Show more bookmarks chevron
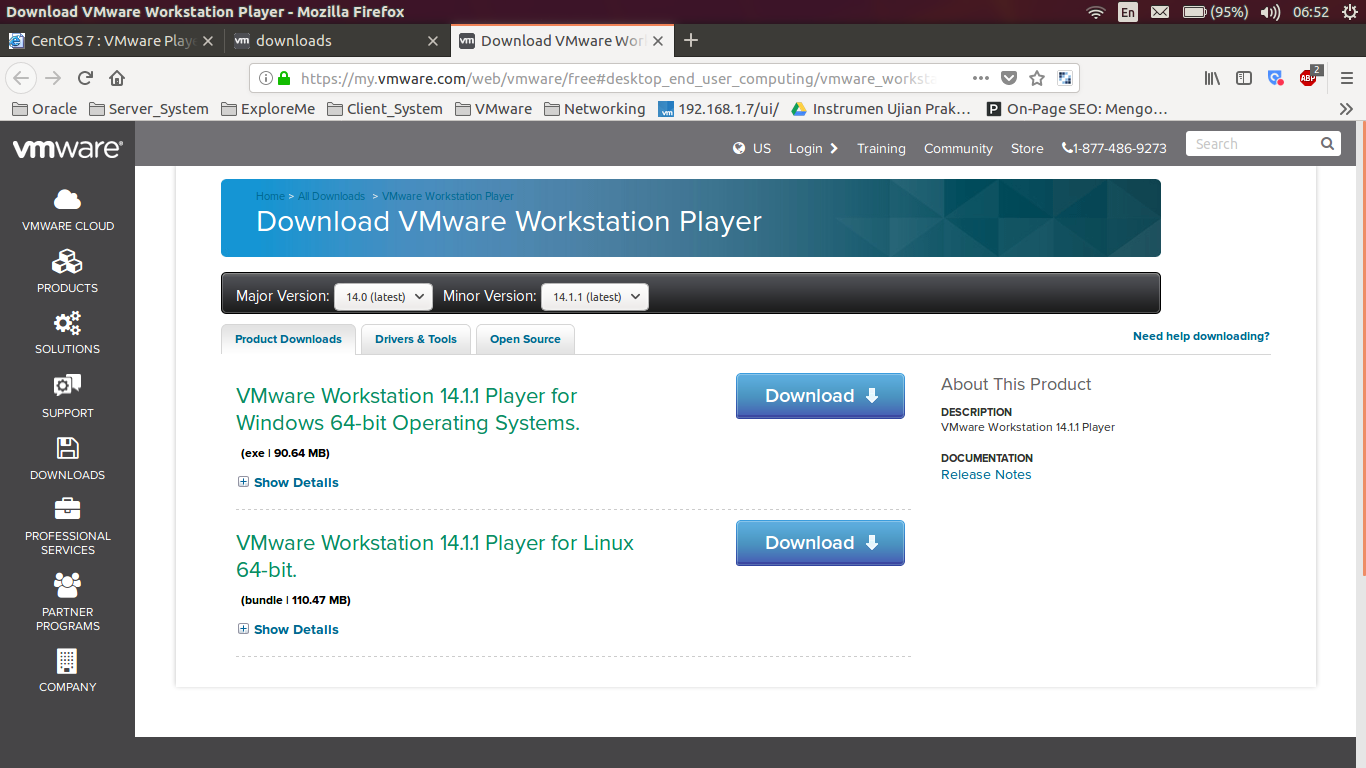 point(1346,108)
